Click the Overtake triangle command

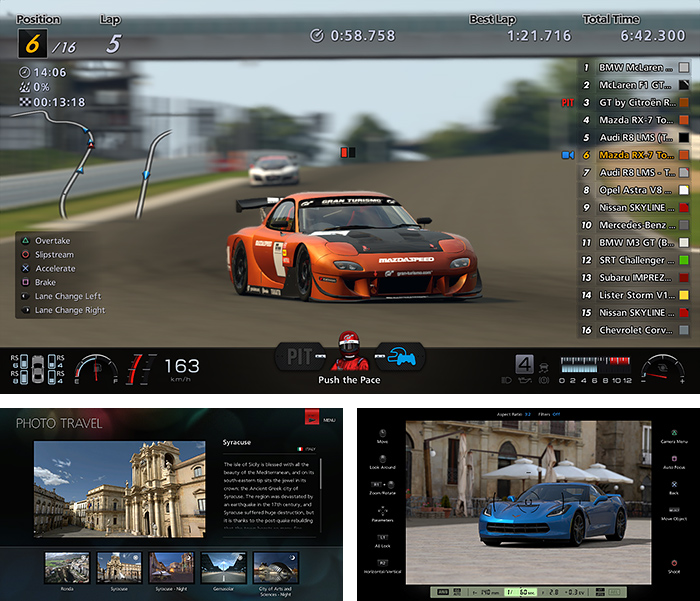tap(46, 241)
